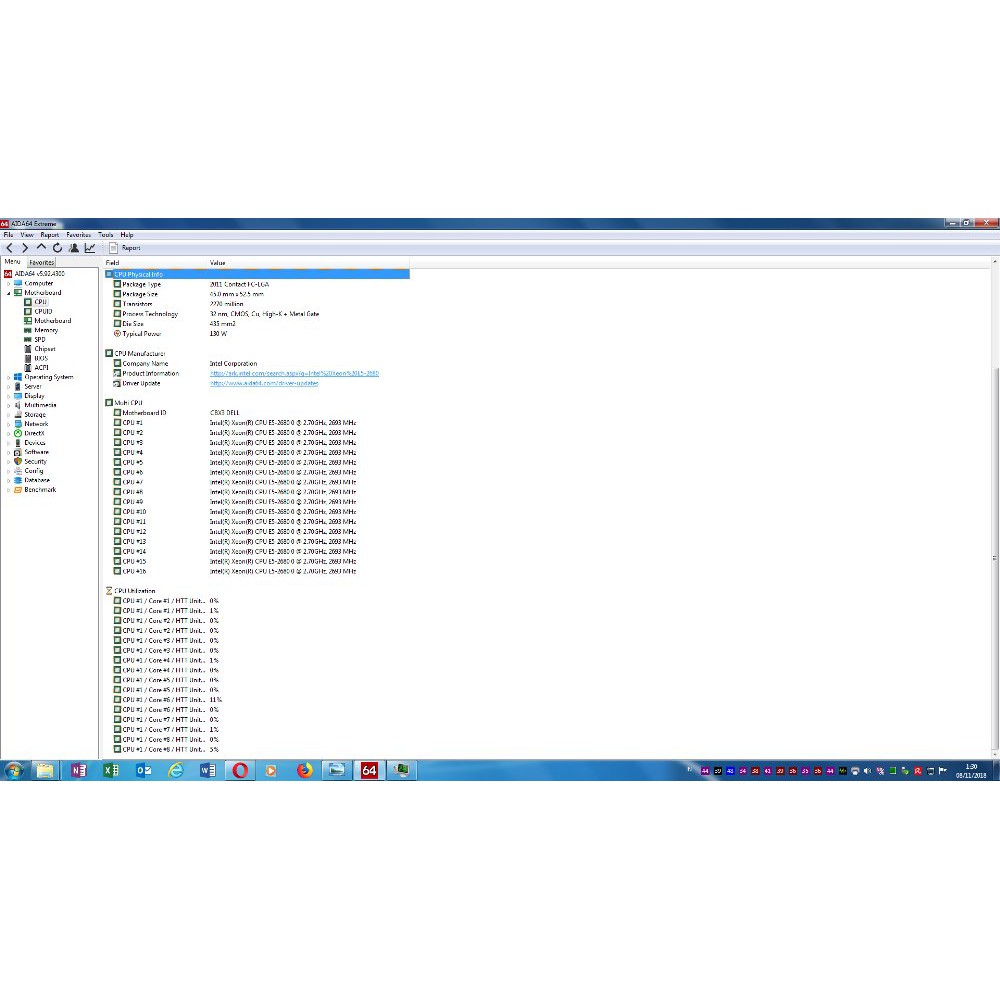This screenshot has height=1000, width=1000.
Task: Select the CPU #16 row
Action: (x=257, y=571)
